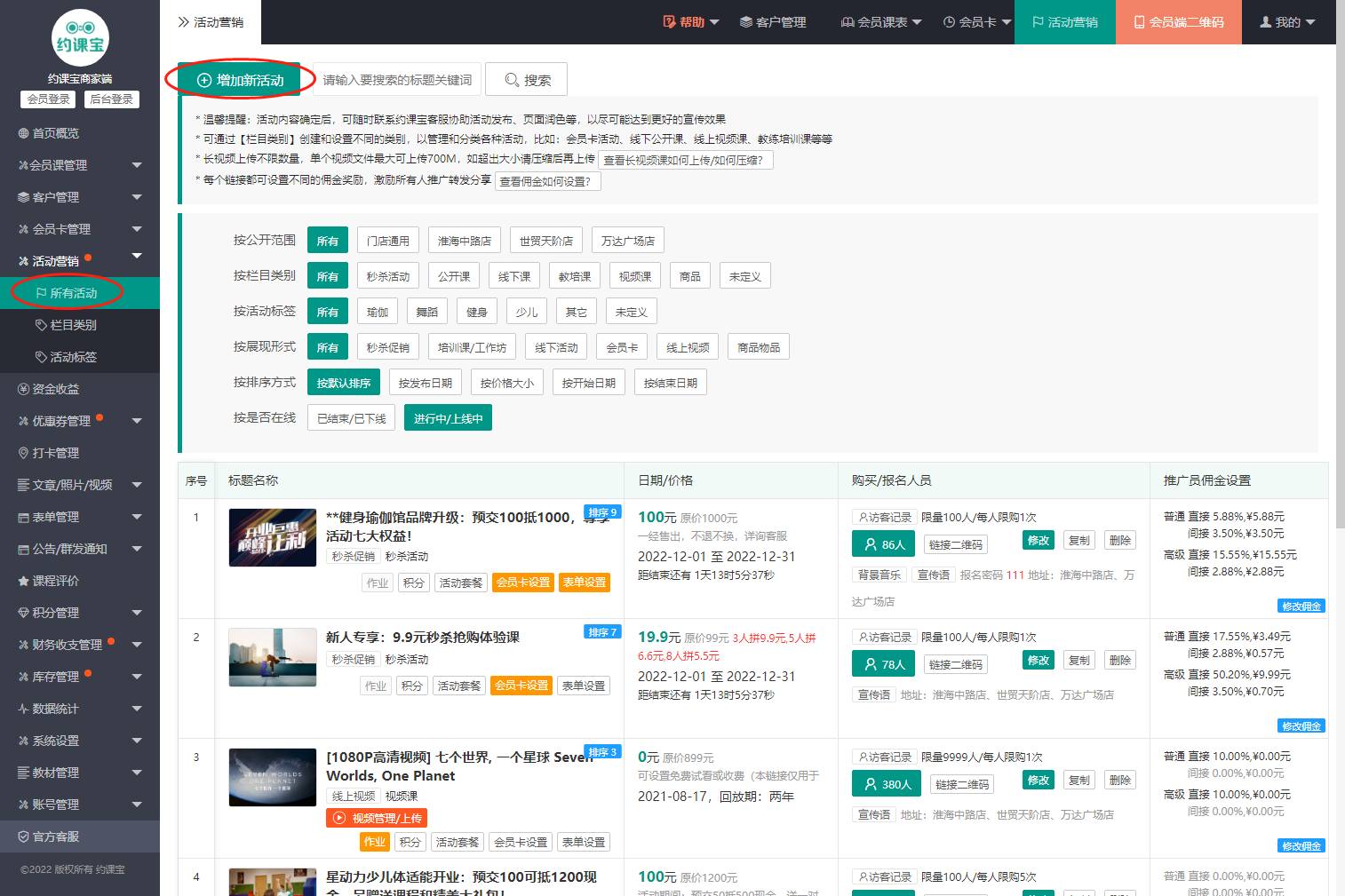Filter category by 视频课
The image size is (1345, 896).
[635, 276]
